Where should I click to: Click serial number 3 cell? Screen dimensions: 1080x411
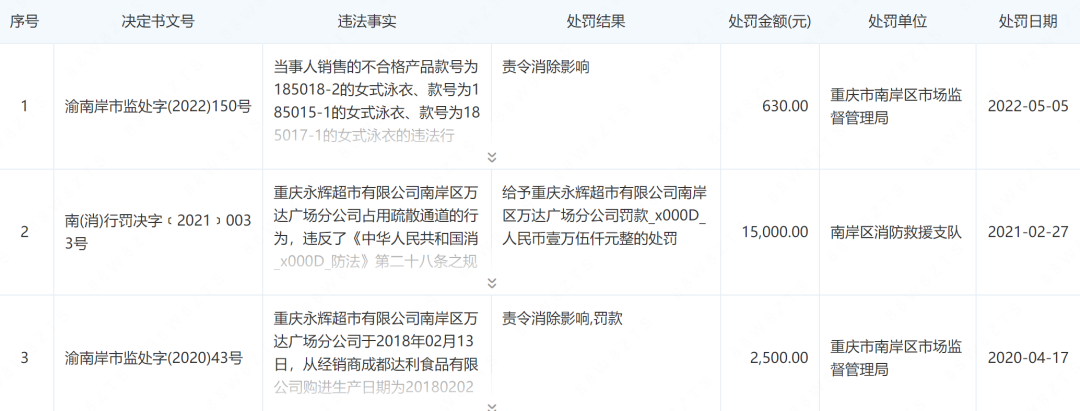click(x=25, y=358)
